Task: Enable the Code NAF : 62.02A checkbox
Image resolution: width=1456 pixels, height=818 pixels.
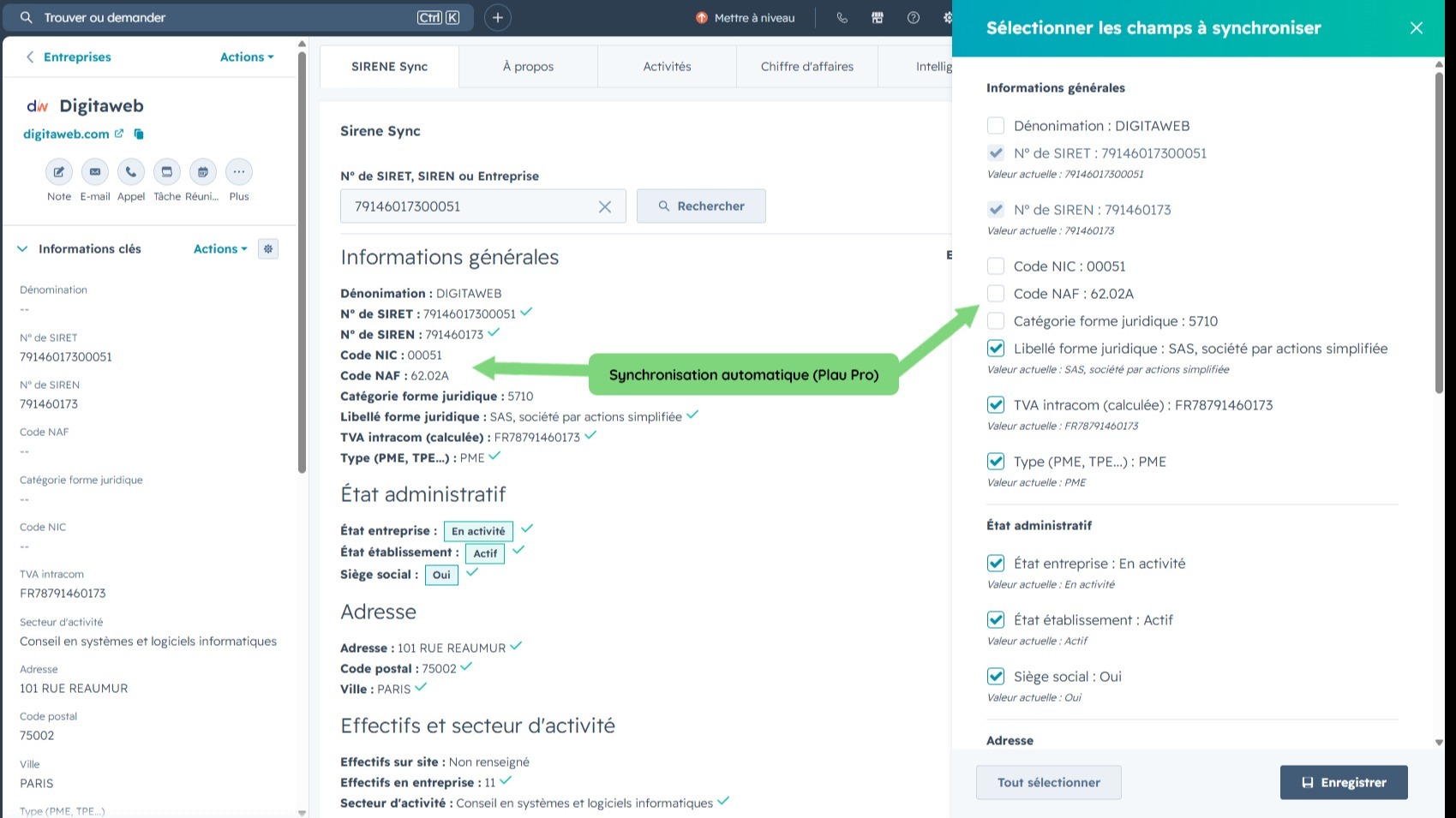Action: tap(996, 294)
